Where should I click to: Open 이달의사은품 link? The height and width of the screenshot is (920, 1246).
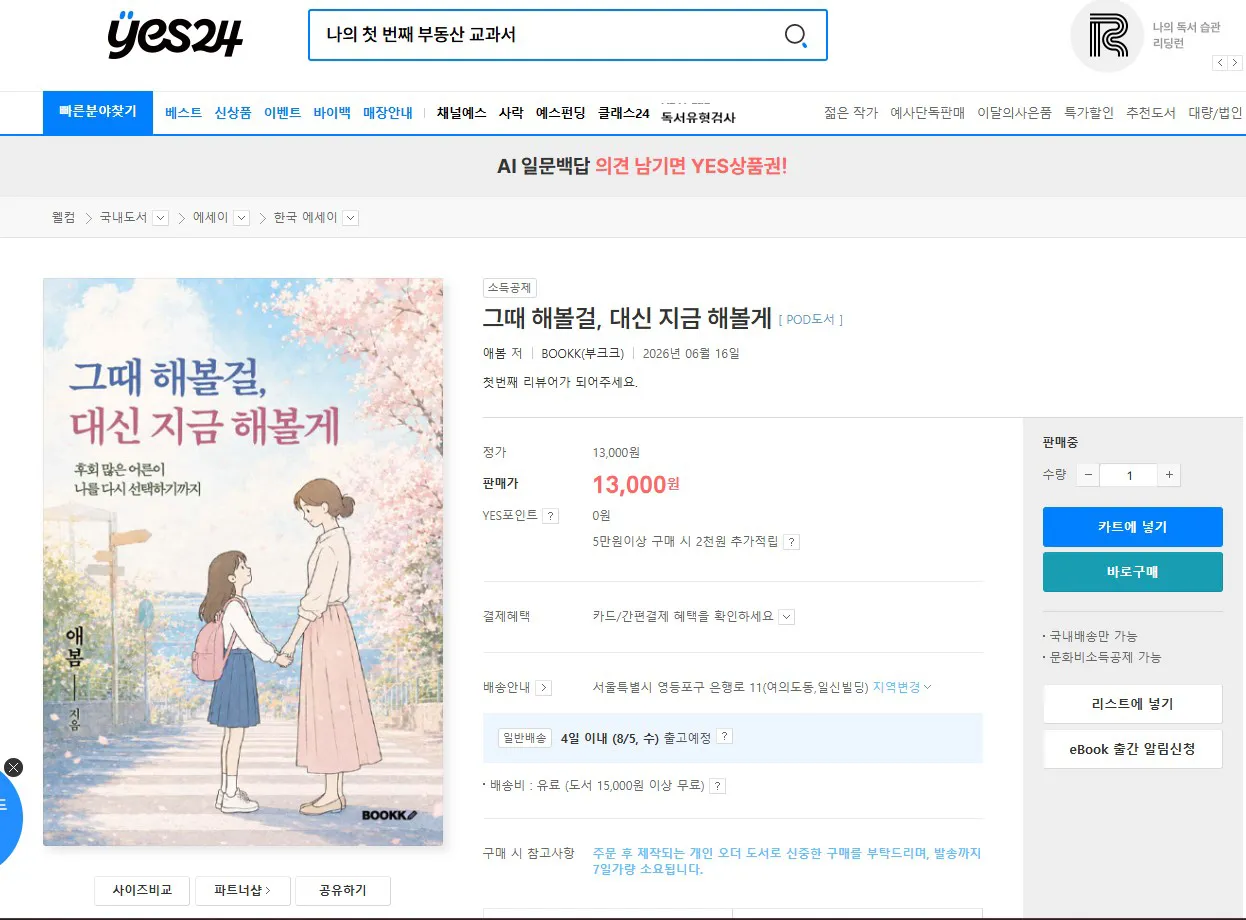(x=1014, y=113)
